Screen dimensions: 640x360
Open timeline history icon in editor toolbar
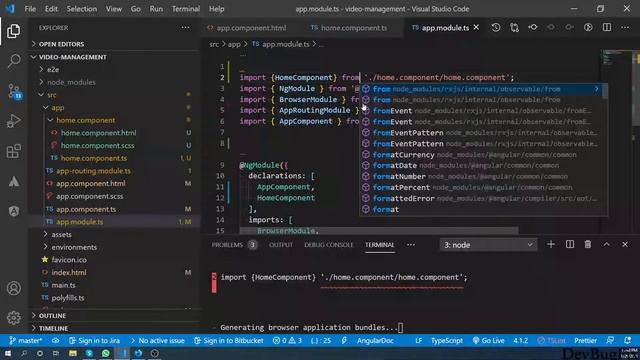click(496, 27)
